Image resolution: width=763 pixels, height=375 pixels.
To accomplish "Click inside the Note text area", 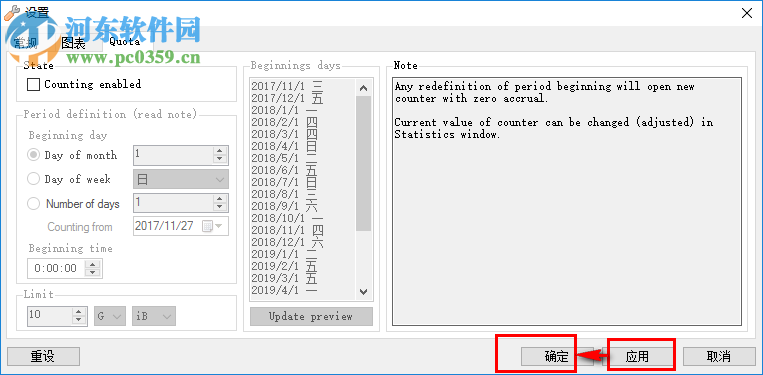I will pos(567,201).
